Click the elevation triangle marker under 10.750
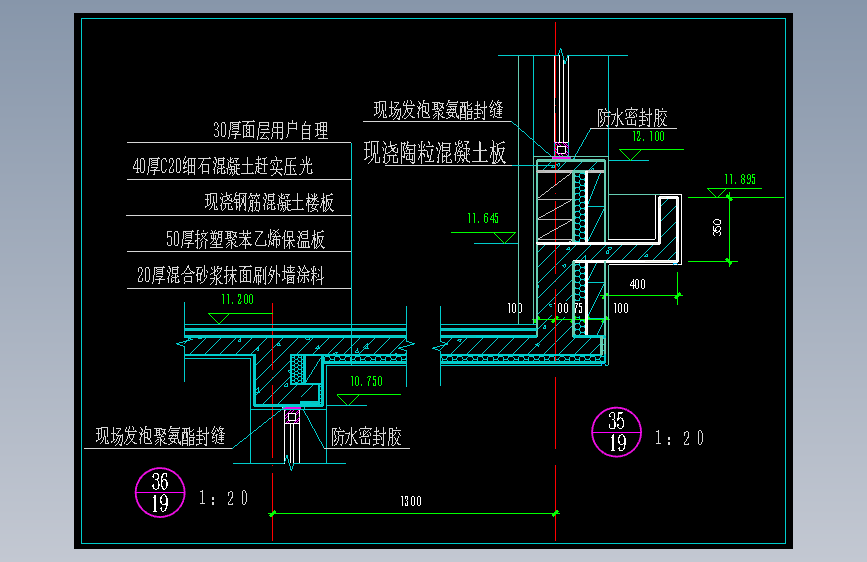Image resolution: width=867 pixels, height=562 pixels. [348, 399]
